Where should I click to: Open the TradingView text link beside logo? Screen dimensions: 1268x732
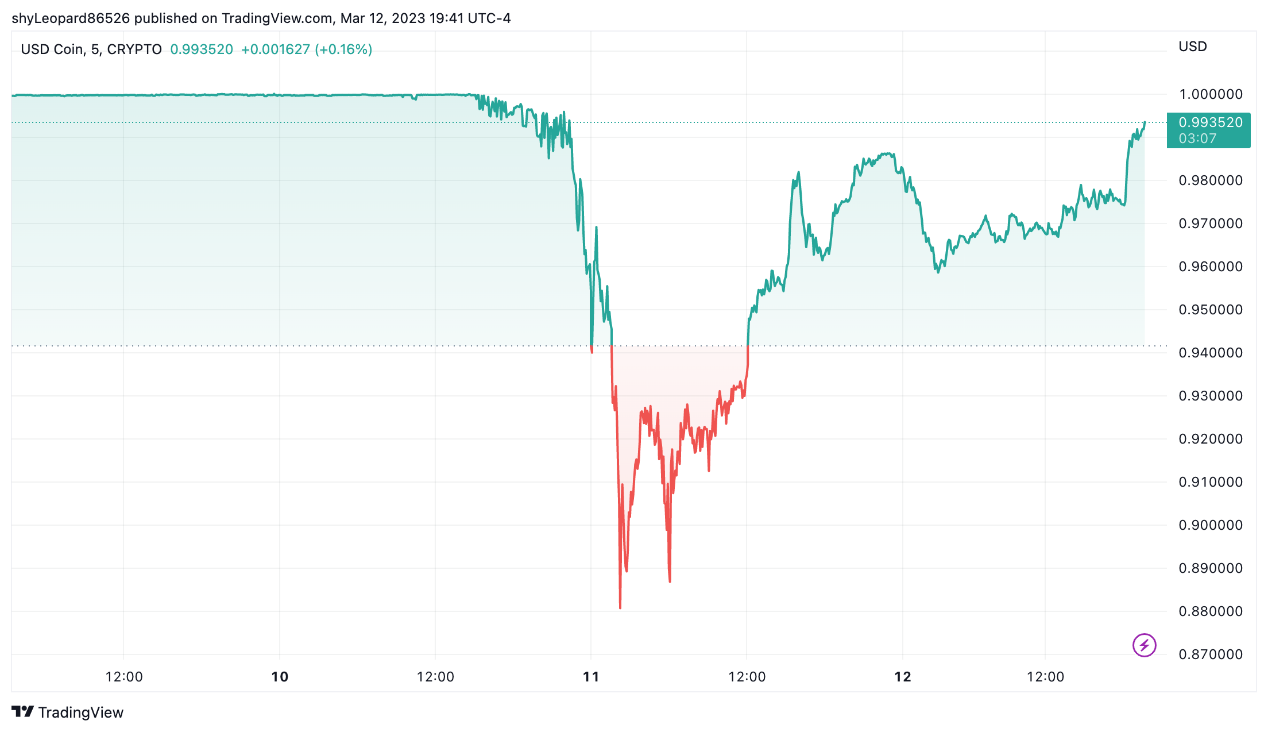pos(81,712)
